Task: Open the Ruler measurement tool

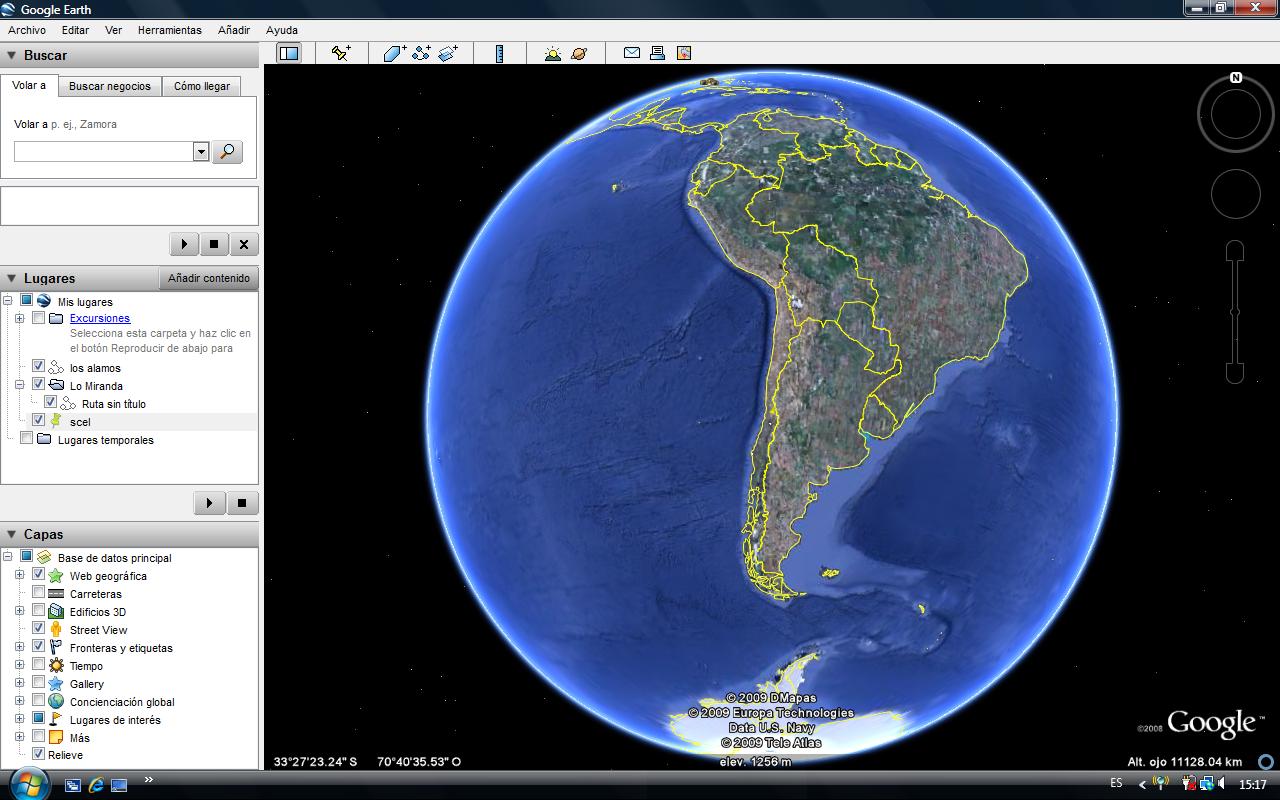Action: 499,53
